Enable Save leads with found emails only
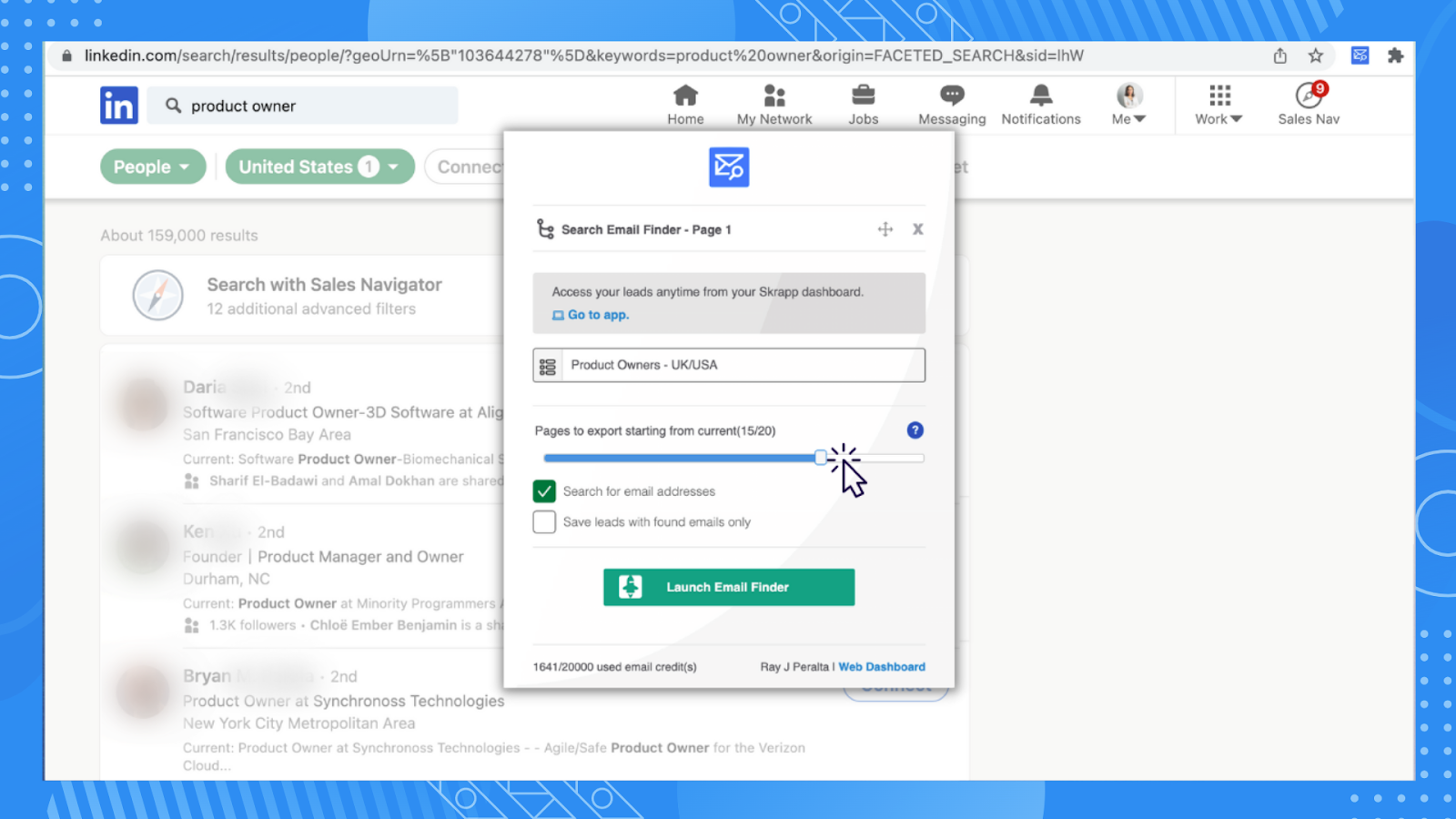 click(544, 522)
